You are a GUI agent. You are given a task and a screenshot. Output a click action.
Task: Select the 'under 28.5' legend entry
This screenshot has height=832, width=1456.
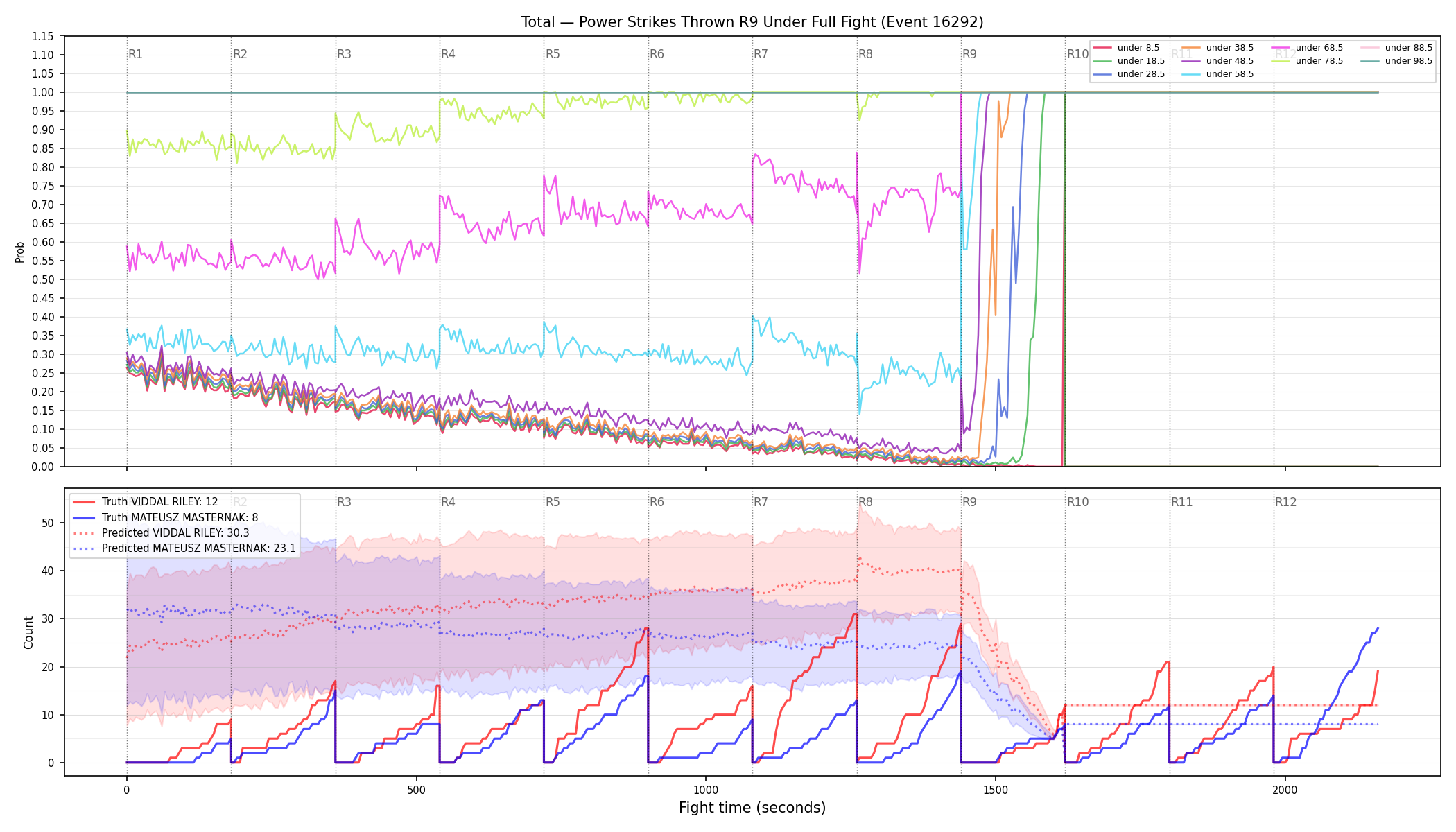[1129, 74]
